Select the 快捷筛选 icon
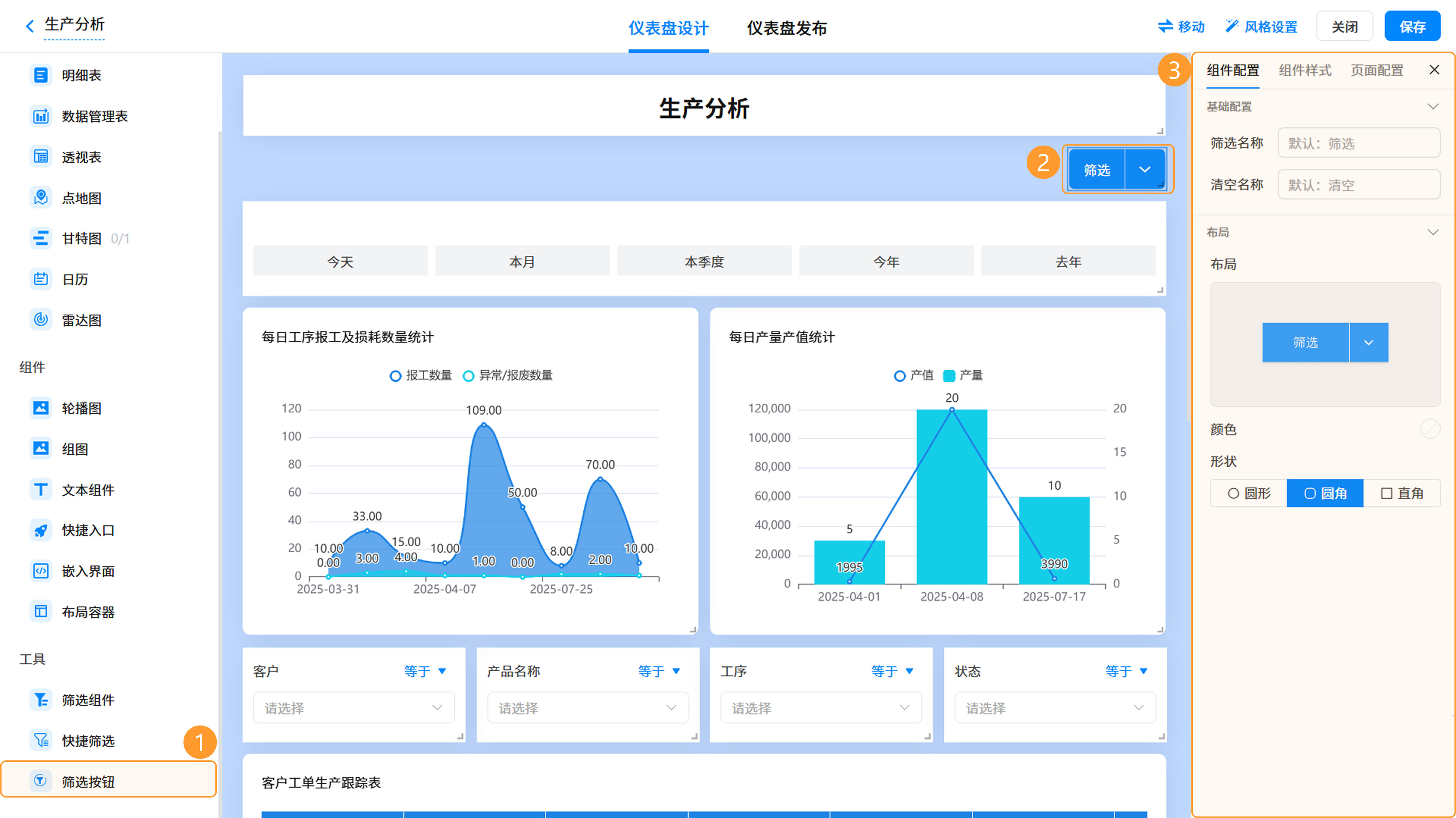Screen dimensions: 1456x818 click(x=41, y=740)
